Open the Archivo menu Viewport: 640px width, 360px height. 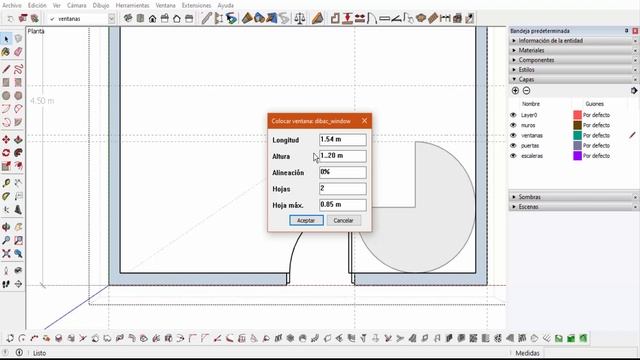point(12,5)
